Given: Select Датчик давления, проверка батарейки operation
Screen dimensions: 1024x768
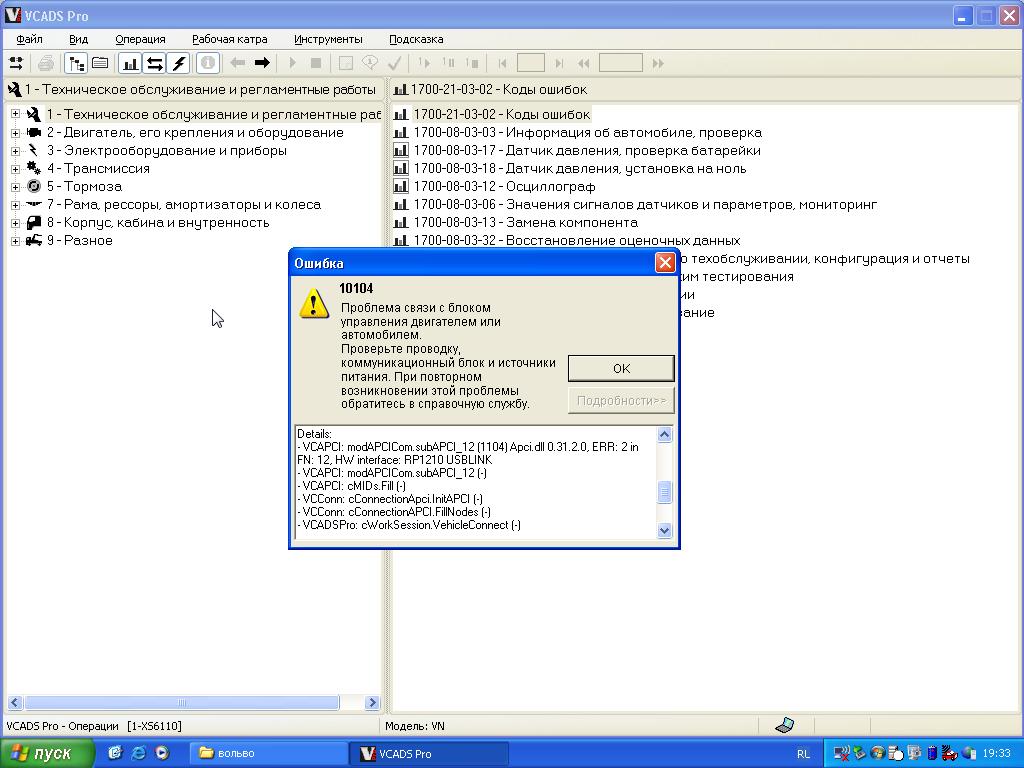Looking at the screenshot, I should (587, 150).
